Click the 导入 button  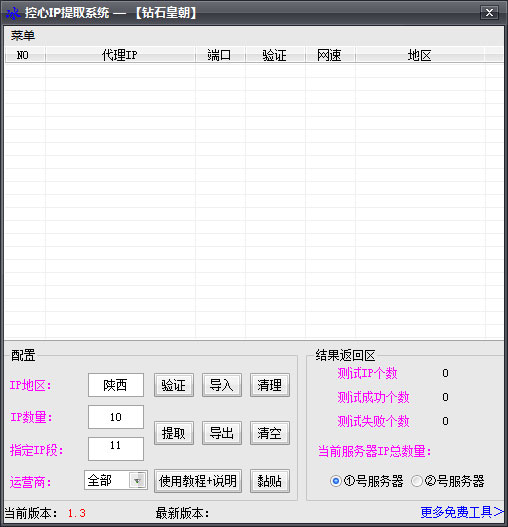click(x=222, y=385)
